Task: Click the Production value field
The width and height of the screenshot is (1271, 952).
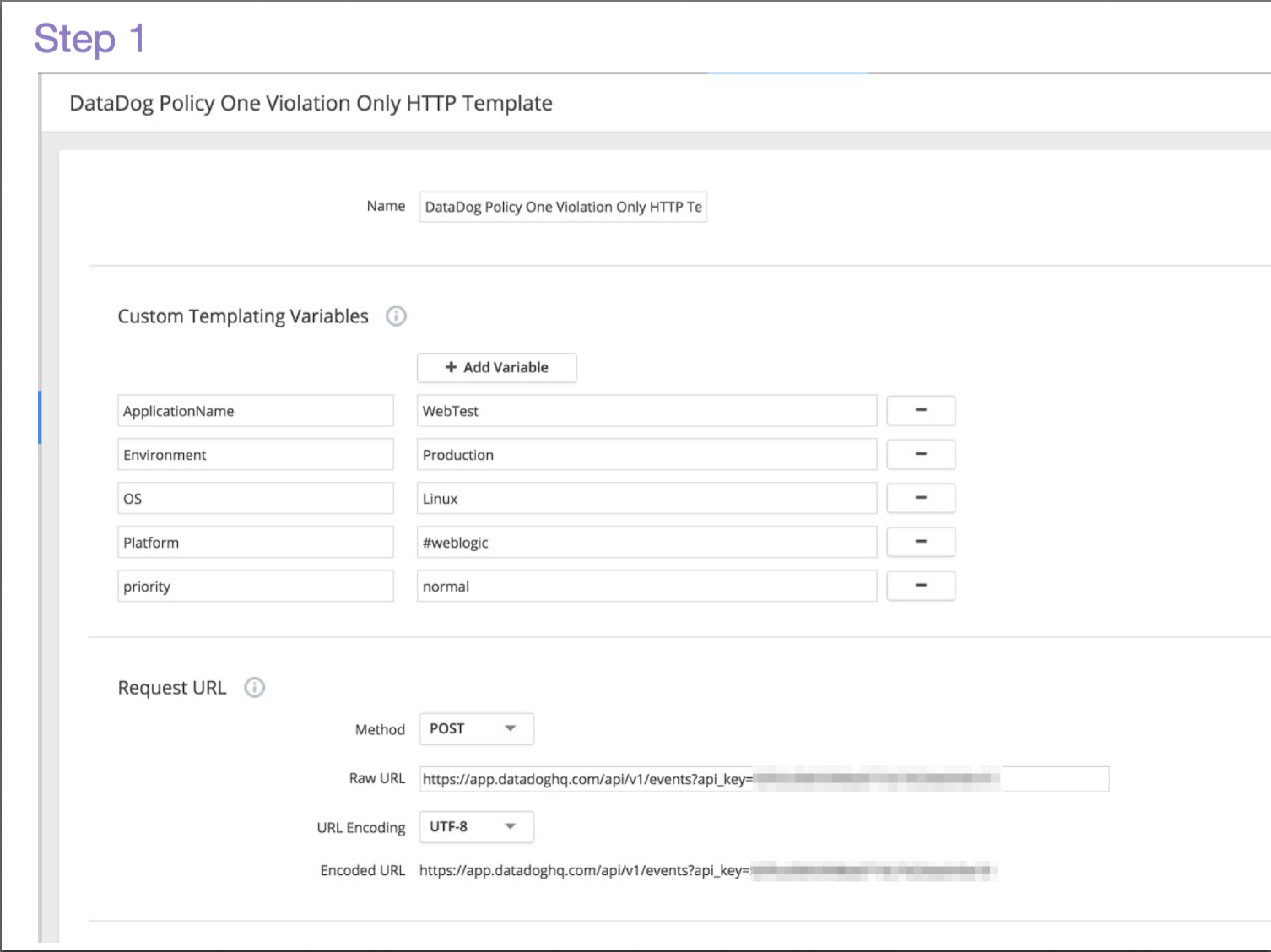Action: click(x=646, y=455)
